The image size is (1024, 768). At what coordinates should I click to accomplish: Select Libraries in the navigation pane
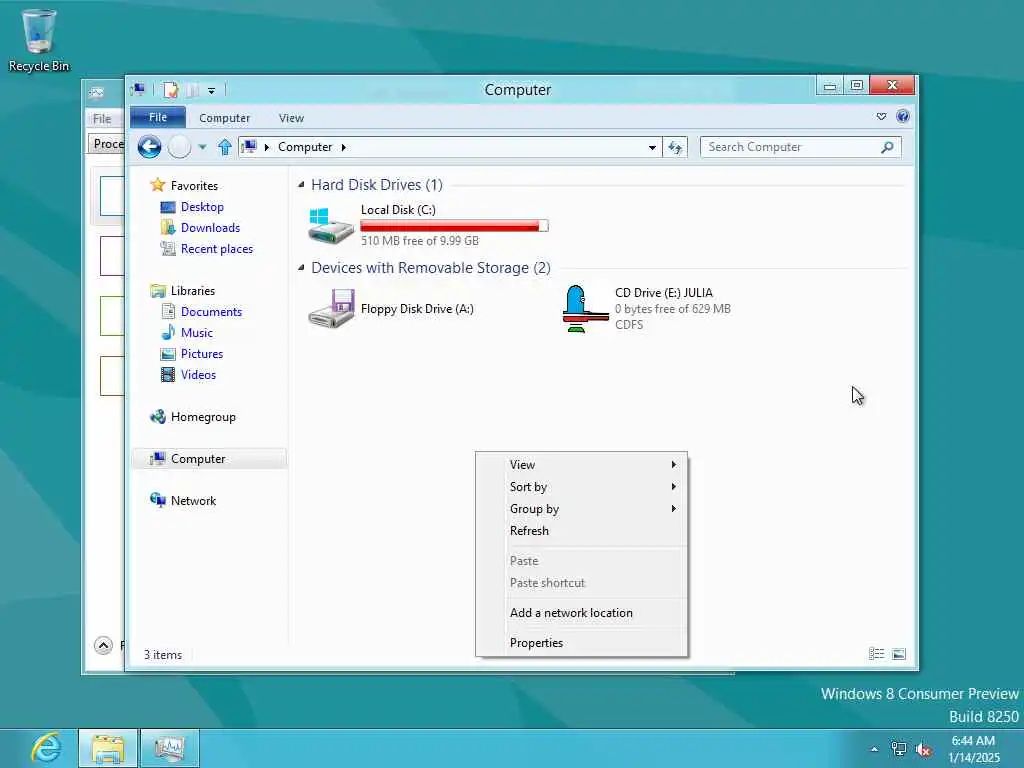click(x=193, y=291)
